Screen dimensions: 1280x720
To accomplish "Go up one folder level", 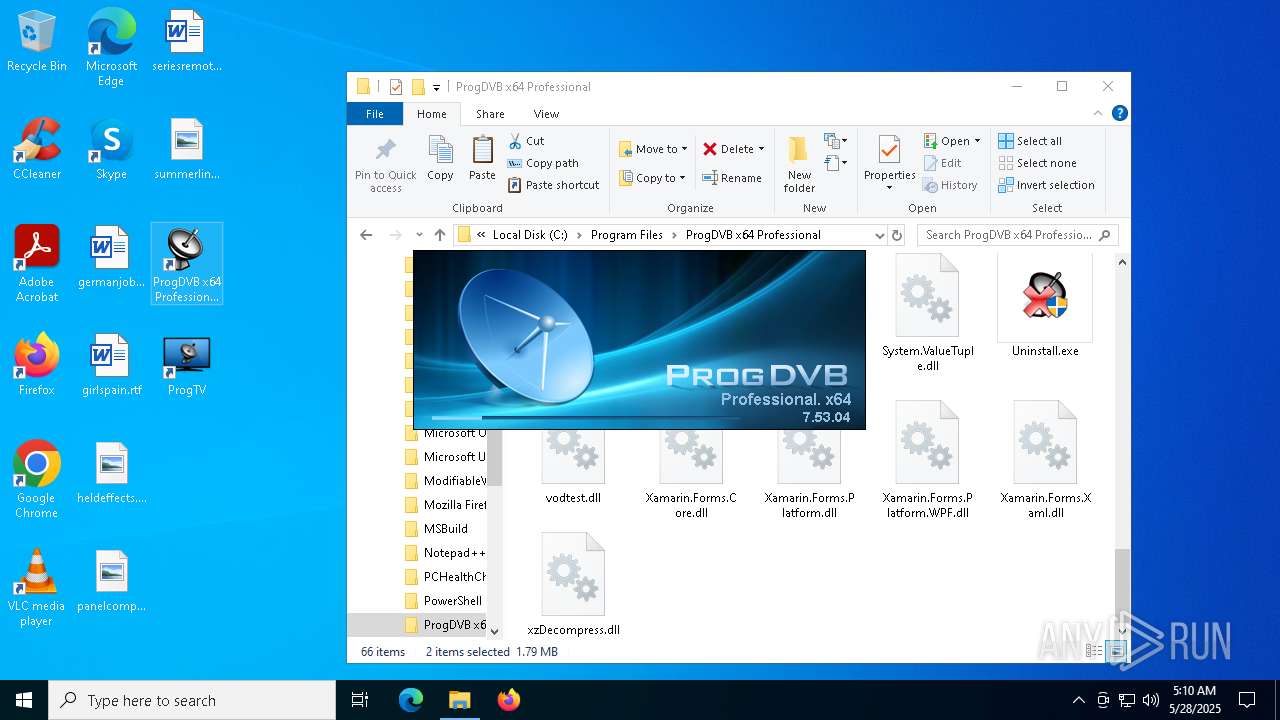I will (440, 235).
